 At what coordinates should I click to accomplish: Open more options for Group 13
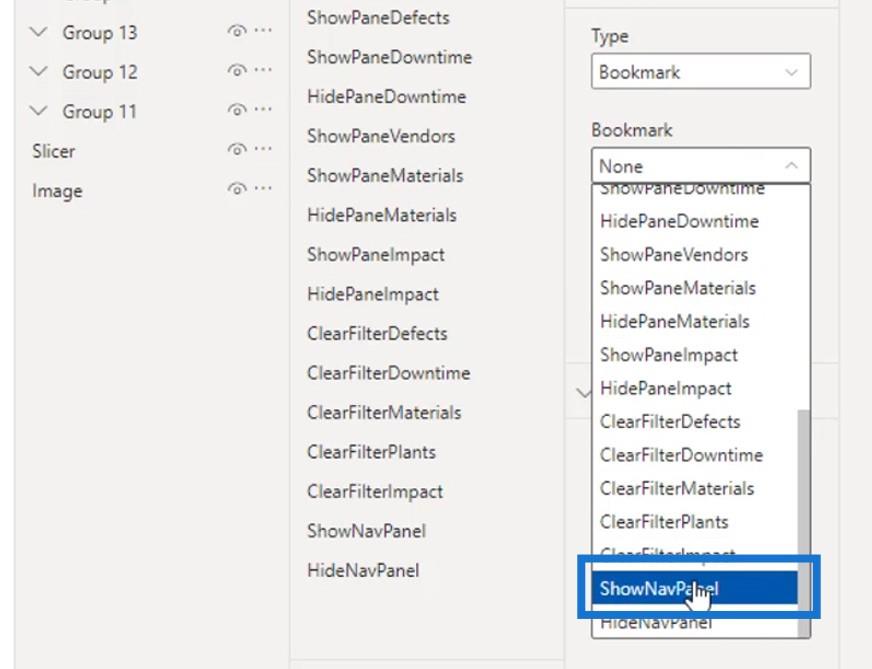click(263, 31)
